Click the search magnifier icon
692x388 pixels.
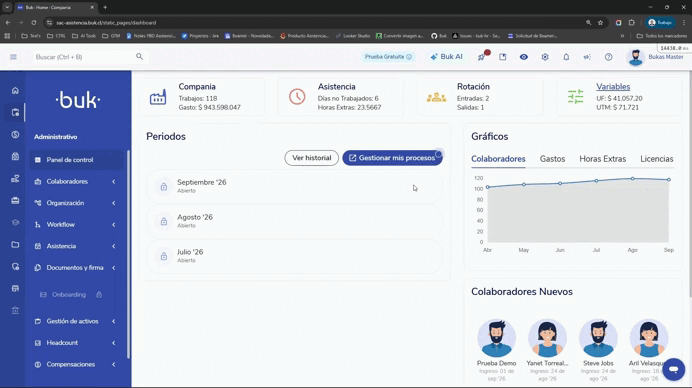pos(139,57)
